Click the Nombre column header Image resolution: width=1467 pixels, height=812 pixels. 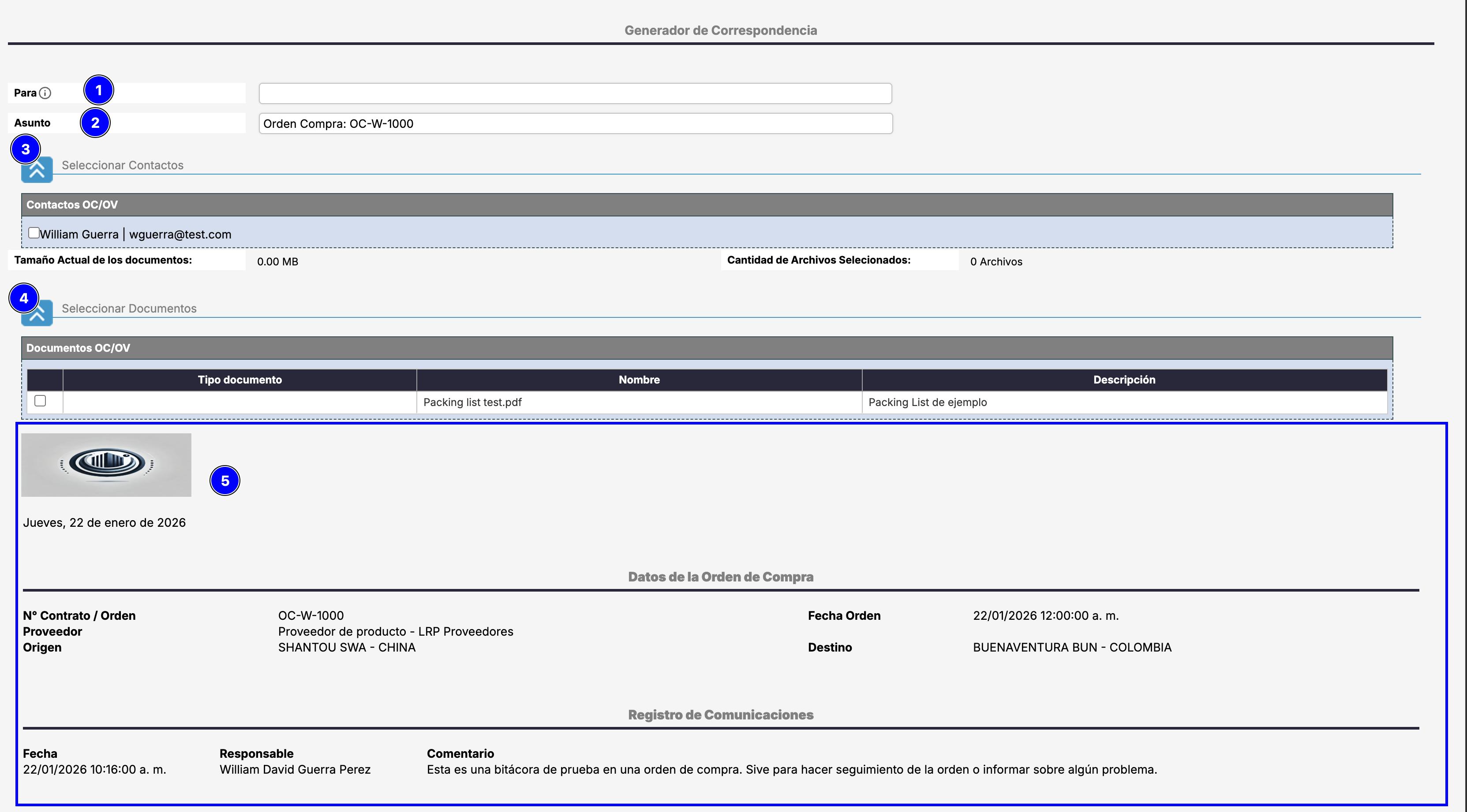(638, 380)
